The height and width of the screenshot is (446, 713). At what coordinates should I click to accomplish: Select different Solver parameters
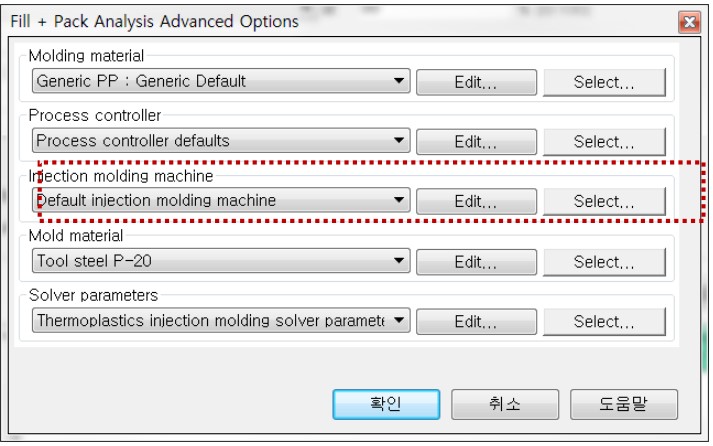pos(604,321)
